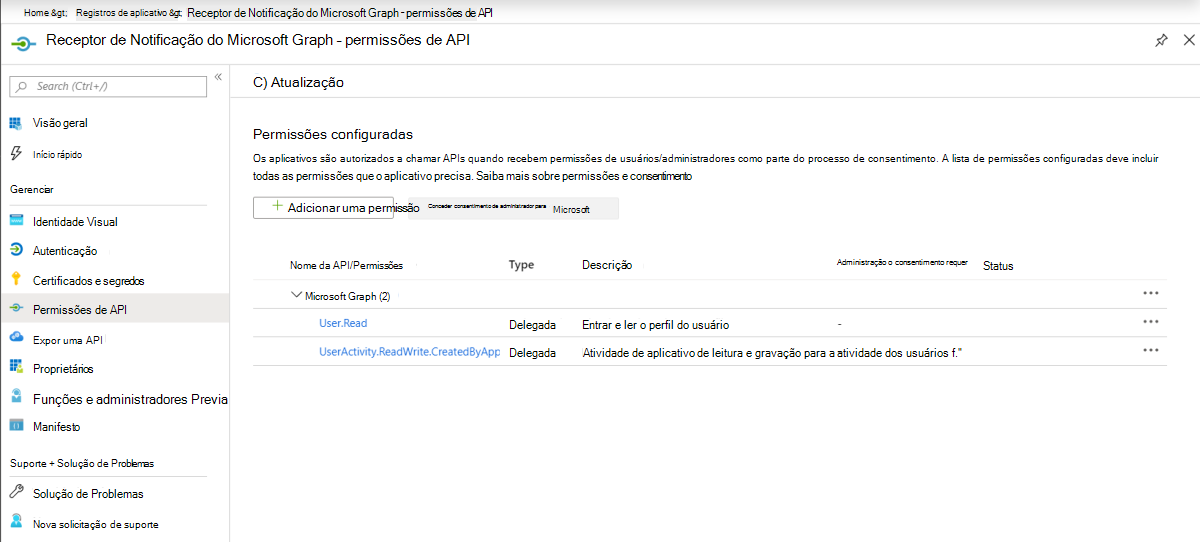Click the Gerenciar section label

[32, 189]
